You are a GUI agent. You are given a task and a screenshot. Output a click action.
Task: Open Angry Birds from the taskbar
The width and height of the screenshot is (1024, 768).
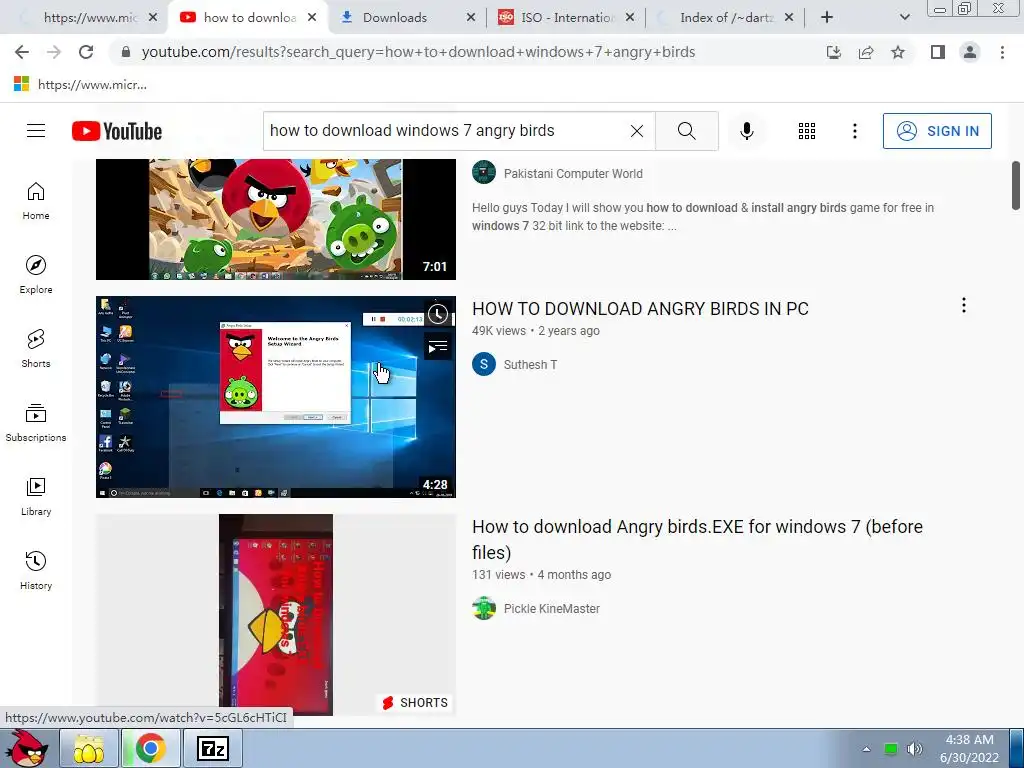27,748
